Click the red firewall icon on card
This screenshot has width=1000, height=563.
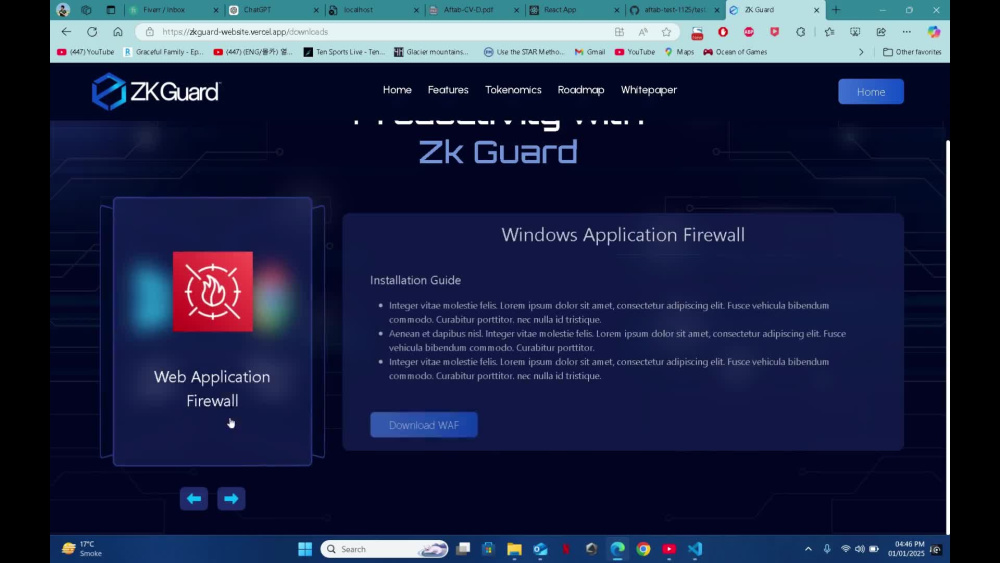click(212, 291)
